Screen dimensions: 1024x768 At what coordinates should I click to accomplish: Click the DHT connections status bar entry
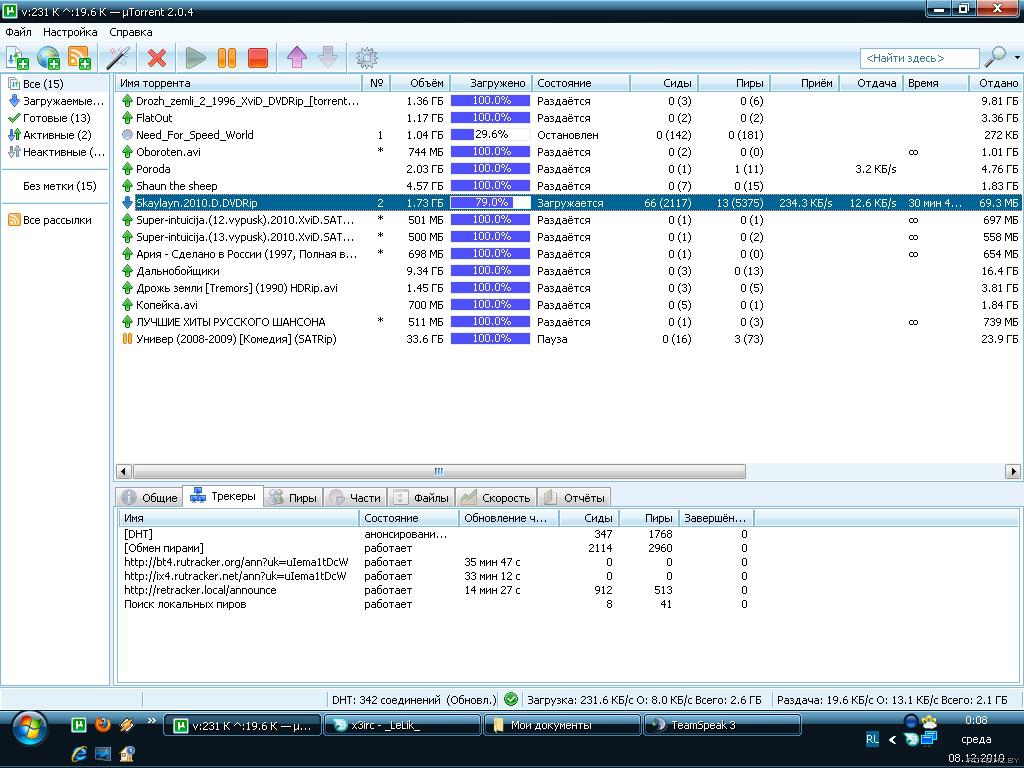pyautogui.click(x=414, y=699)
